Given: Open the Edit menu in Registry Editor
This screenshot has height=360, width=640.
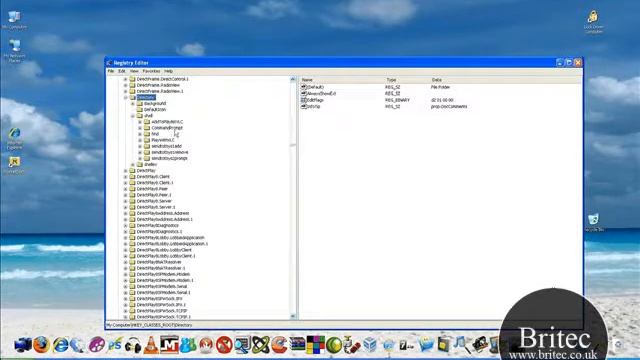Looking at the screenshot, I should click(122, 71).
